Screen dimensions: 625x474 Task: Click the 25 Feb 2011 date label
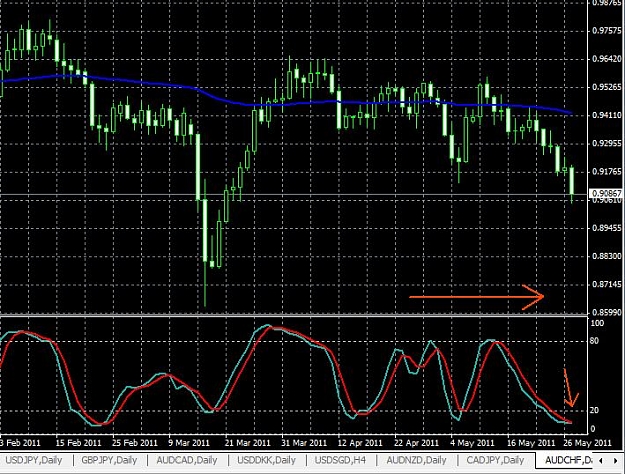click(135, 443)
